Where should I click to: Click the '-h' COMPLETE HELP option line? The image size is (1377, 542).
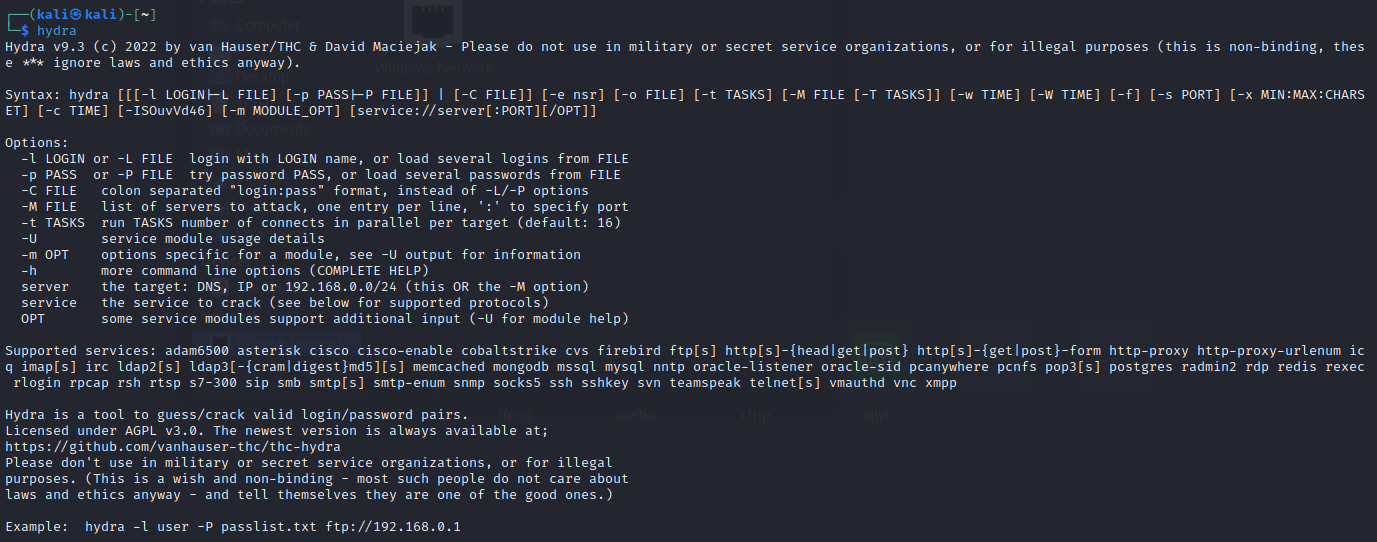pyautogui.click(x=225, y=271)
